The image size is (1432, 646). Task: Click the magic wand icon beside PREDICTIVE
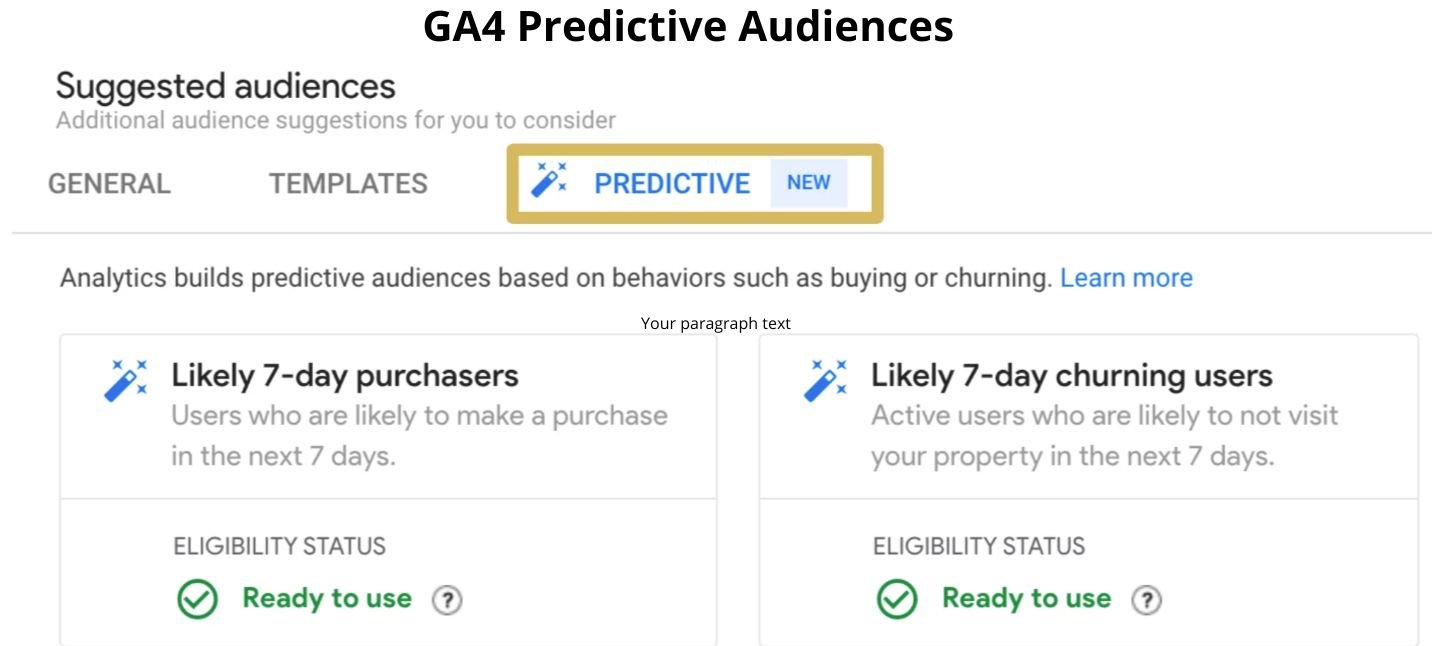[550, 180]
